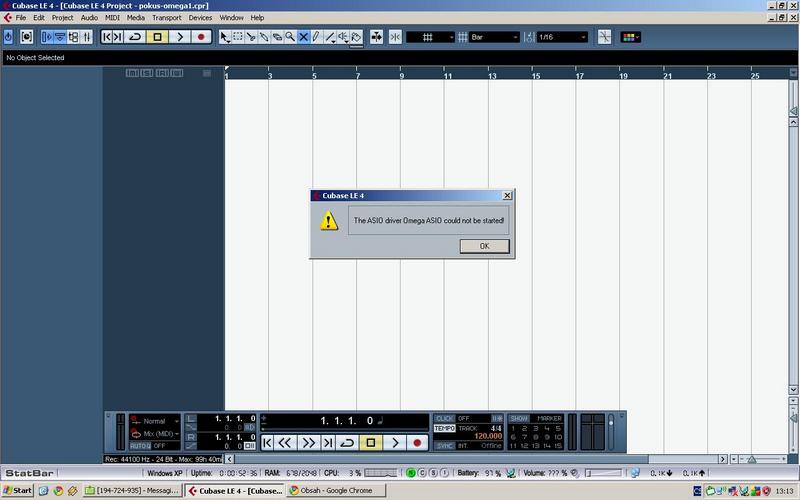Open the Transport menu

(166, 18)
